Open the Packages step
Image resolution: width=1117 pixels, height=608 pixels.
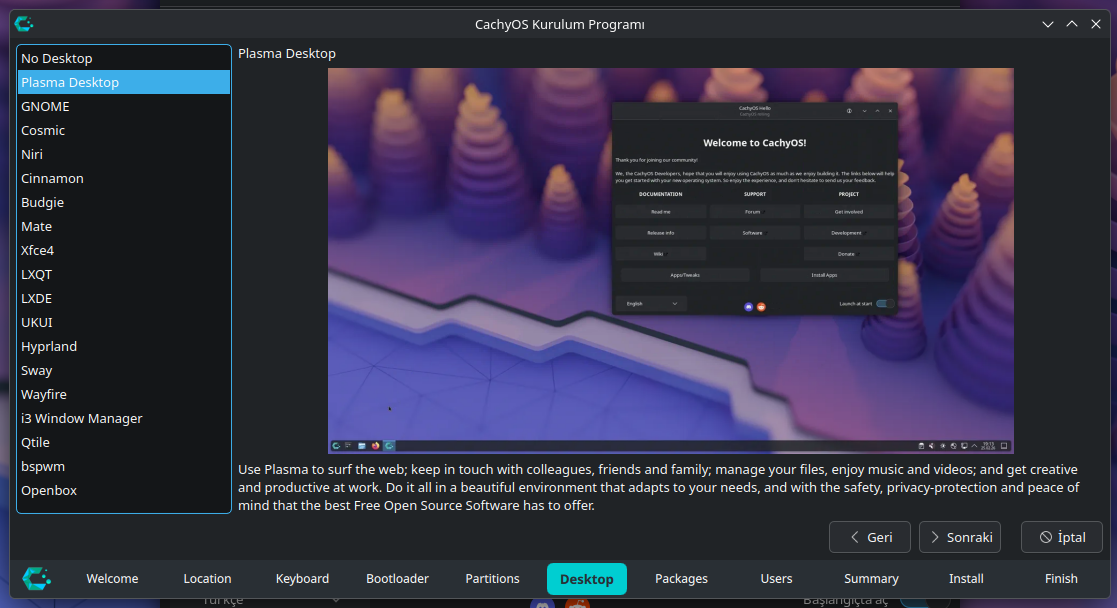682,579
